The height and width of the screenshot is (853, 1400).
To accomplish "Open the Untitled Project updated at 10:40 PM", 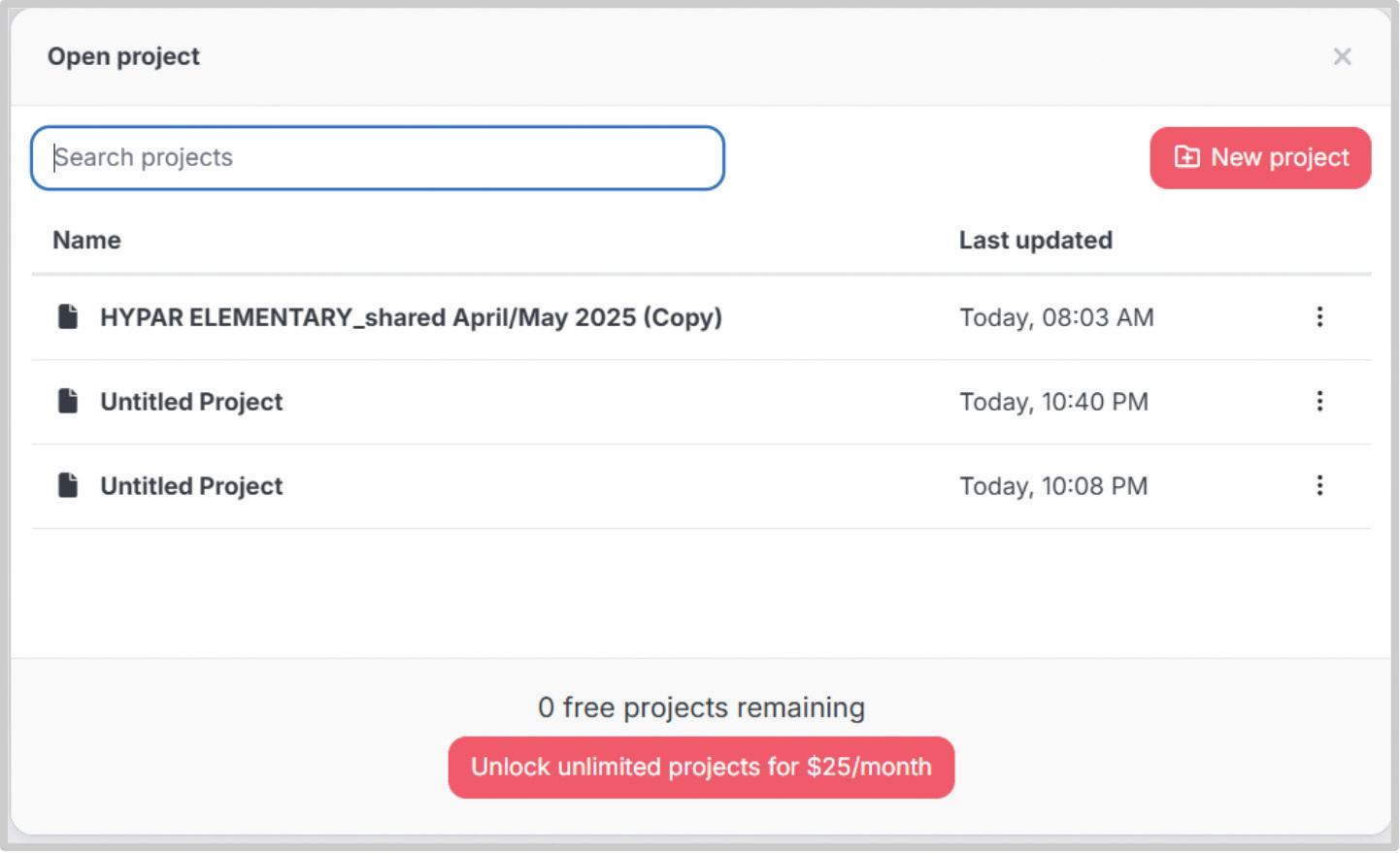I will tap(191, 402).
